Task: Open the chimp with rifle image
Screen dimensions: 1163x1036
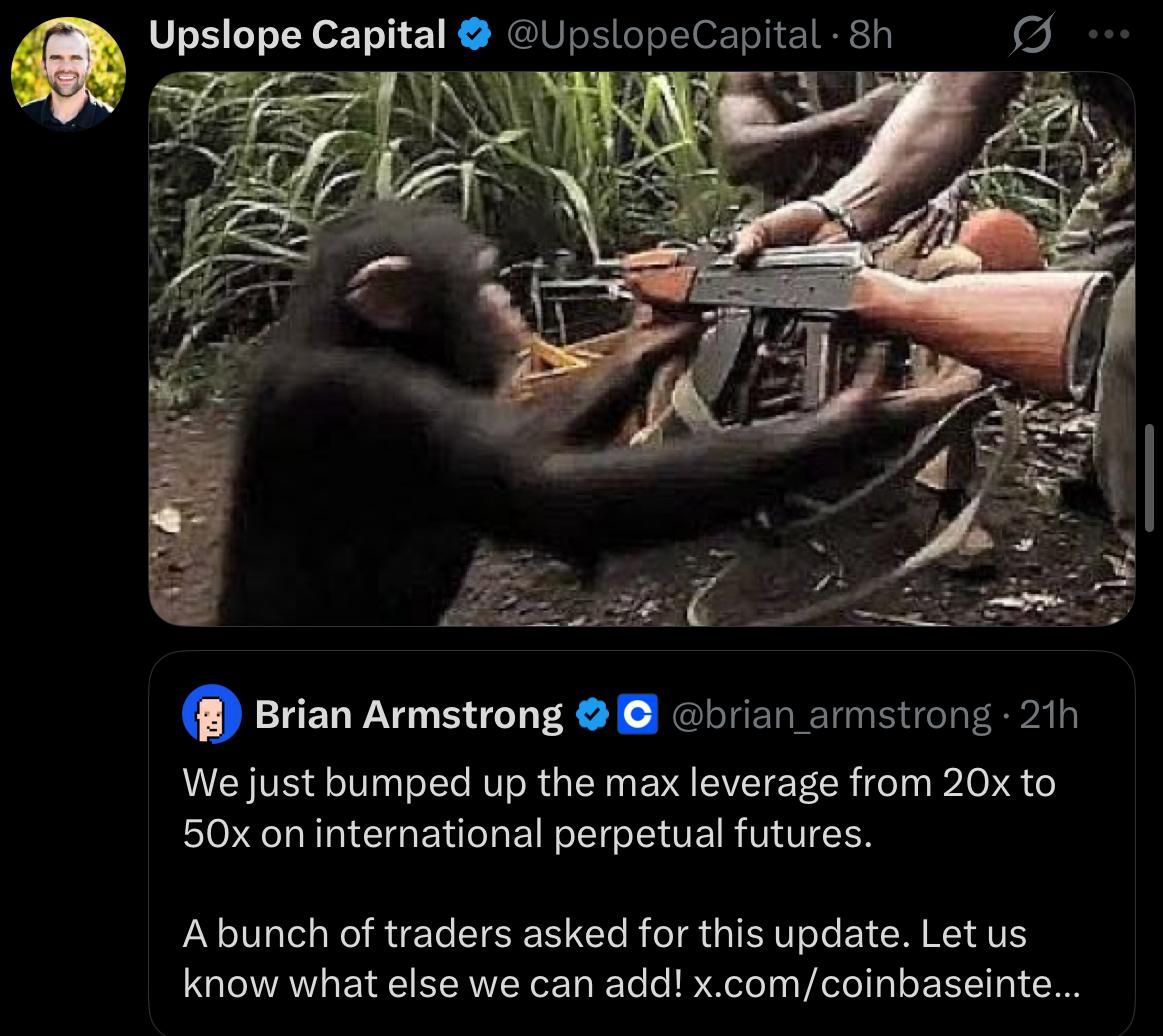Action: coord(642,349)
